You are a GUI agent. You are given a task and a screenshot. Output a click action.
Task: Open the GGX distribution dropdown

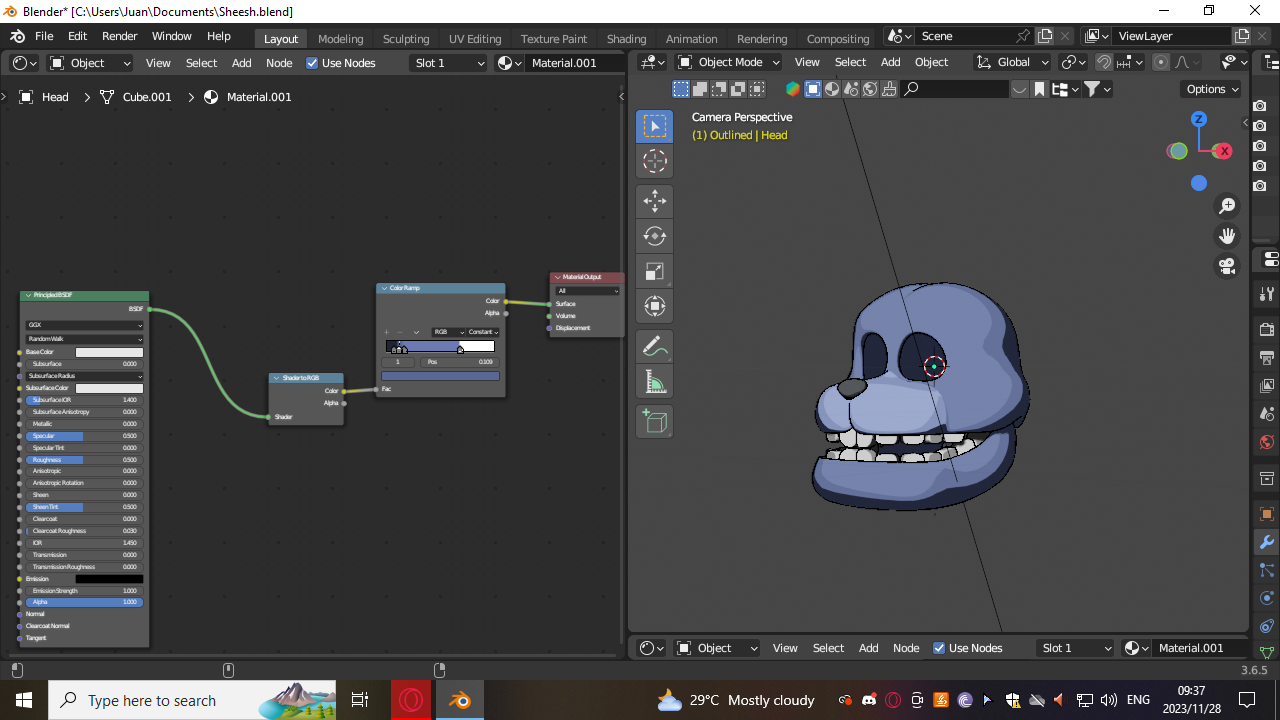(x=85, y=325)
